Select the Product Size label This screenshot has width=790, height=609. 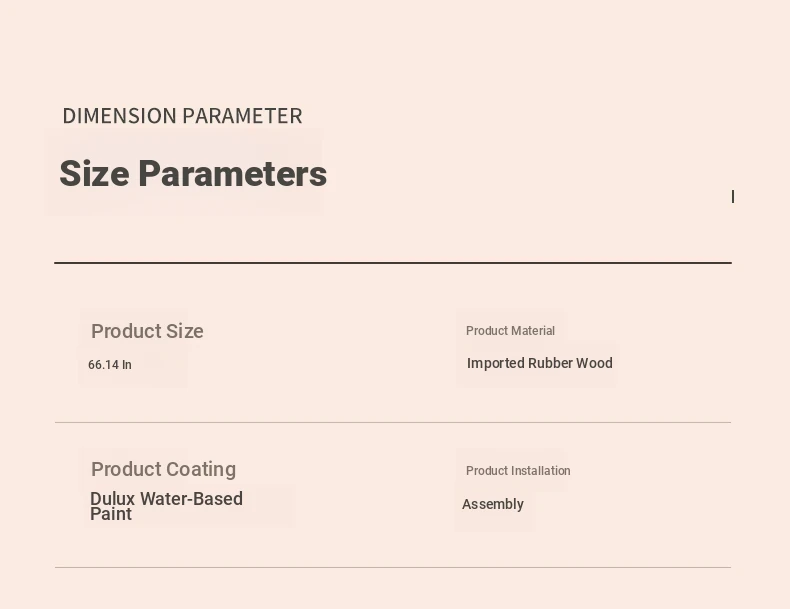(x=147, y=331)
